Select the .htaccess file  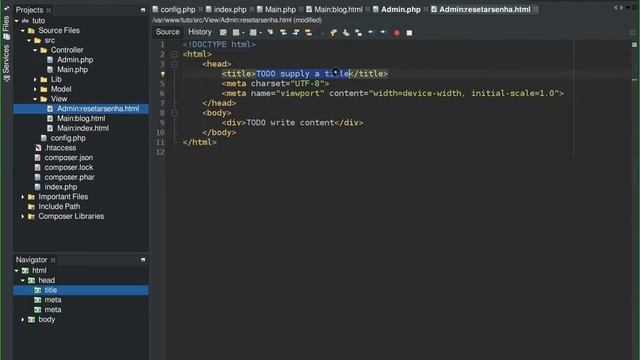(x=60, y=148)
